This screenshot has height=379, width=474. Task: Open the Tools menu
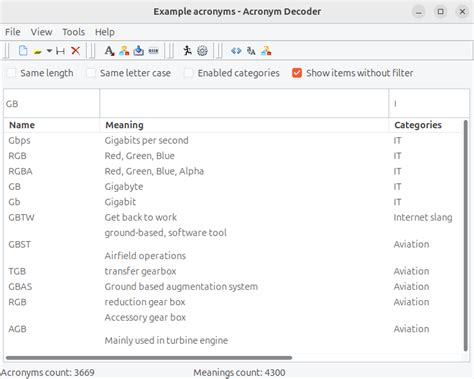(x=73, y=32)
